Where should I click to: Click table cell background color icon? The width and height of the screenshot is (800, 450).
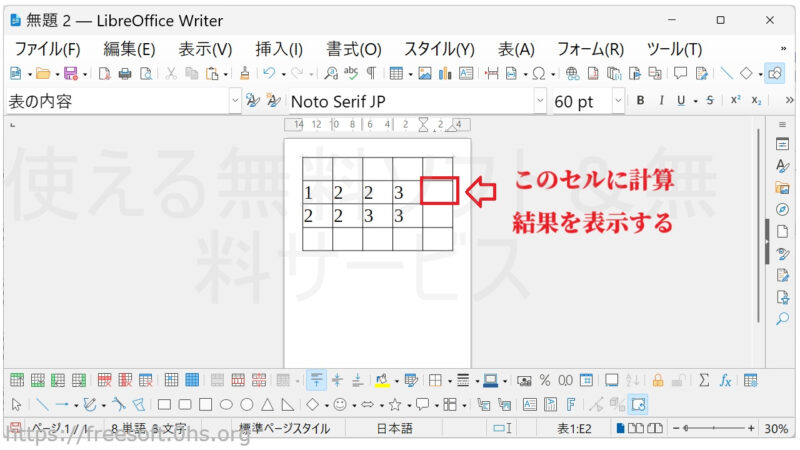(x=382, y=380)
